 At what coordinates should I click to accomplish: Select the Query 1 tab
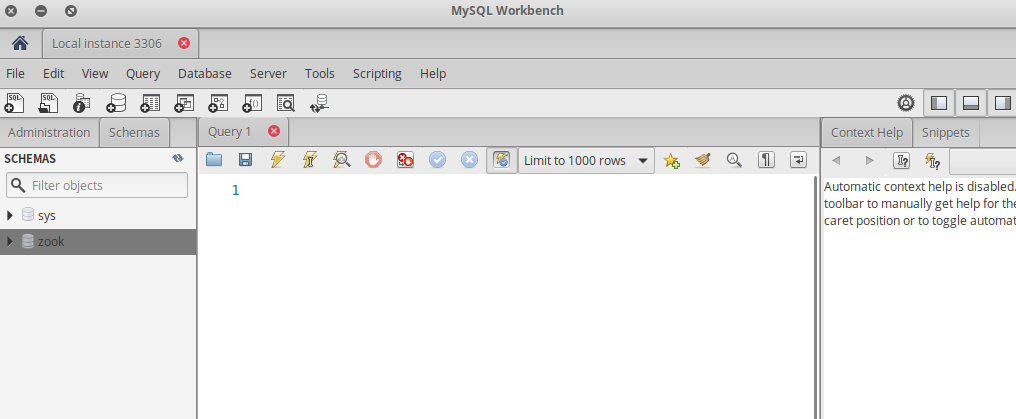pyautogui.click(x=229, y=131)
